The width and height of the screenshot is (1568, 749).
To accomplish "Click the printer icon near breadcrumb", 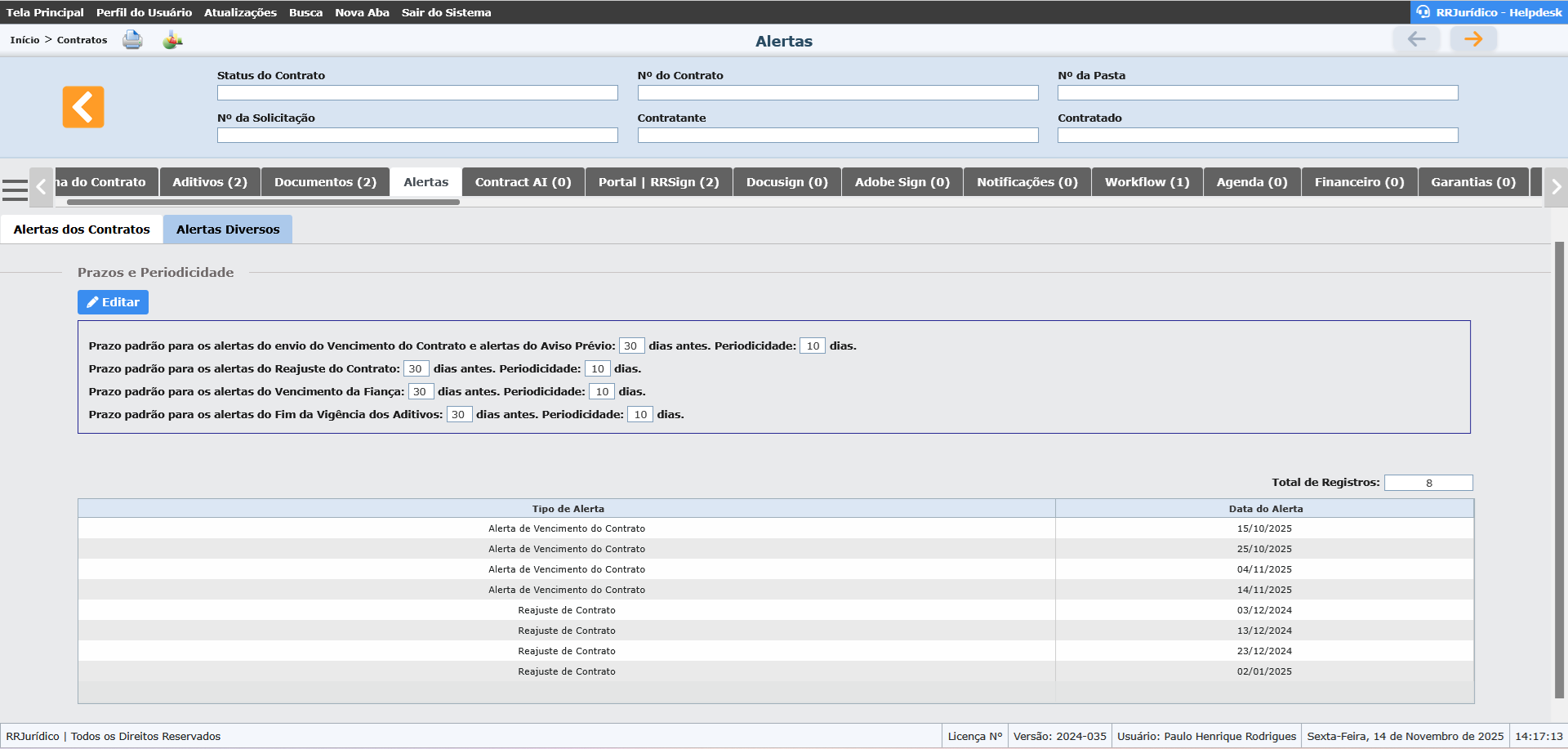I will [x=132, y=39].
